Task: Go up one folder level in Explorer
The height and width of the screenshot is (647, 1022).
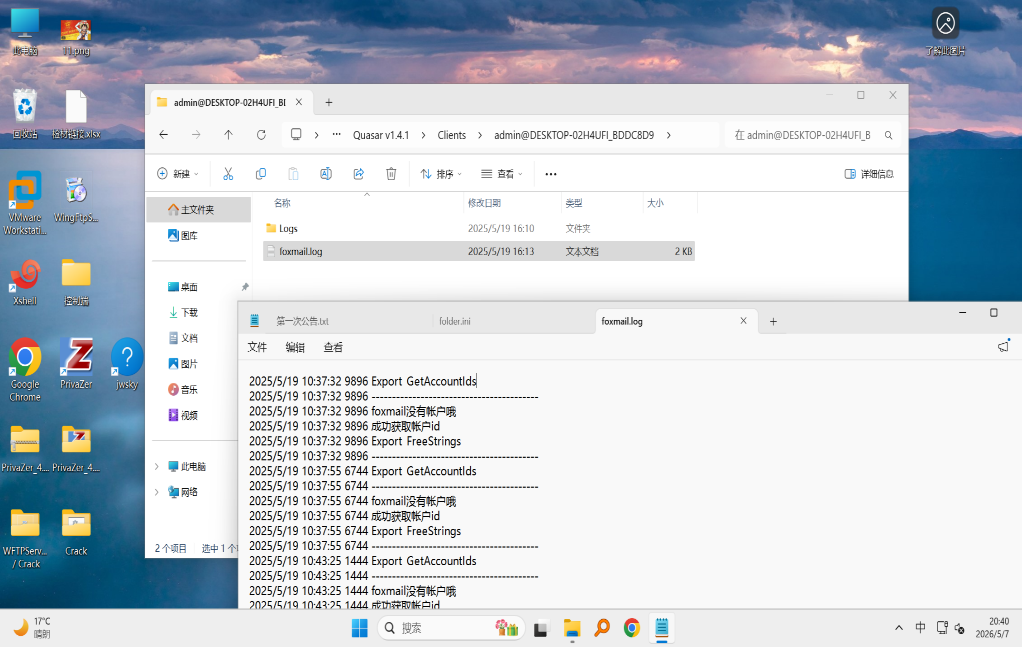Action: coord(228,135)
